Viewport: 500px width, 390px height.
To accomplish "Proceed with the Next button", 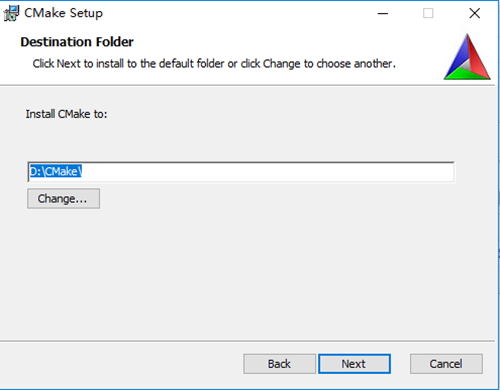I will [x=354, y=364].
